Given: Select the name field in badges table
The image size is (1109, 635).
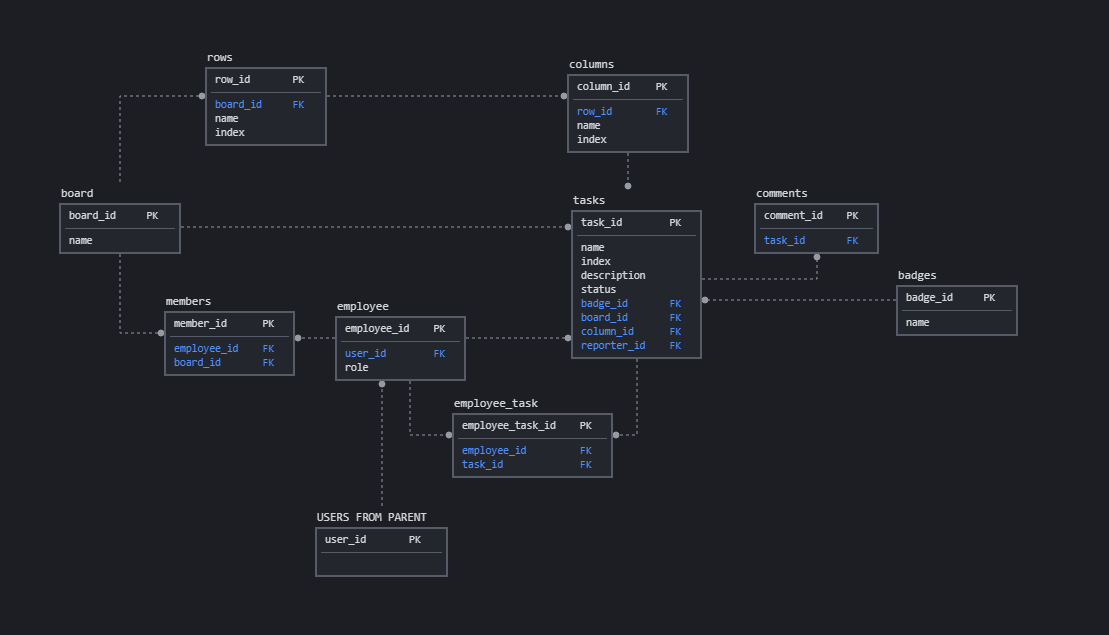Looking at the screenshot, I should 917,322.
